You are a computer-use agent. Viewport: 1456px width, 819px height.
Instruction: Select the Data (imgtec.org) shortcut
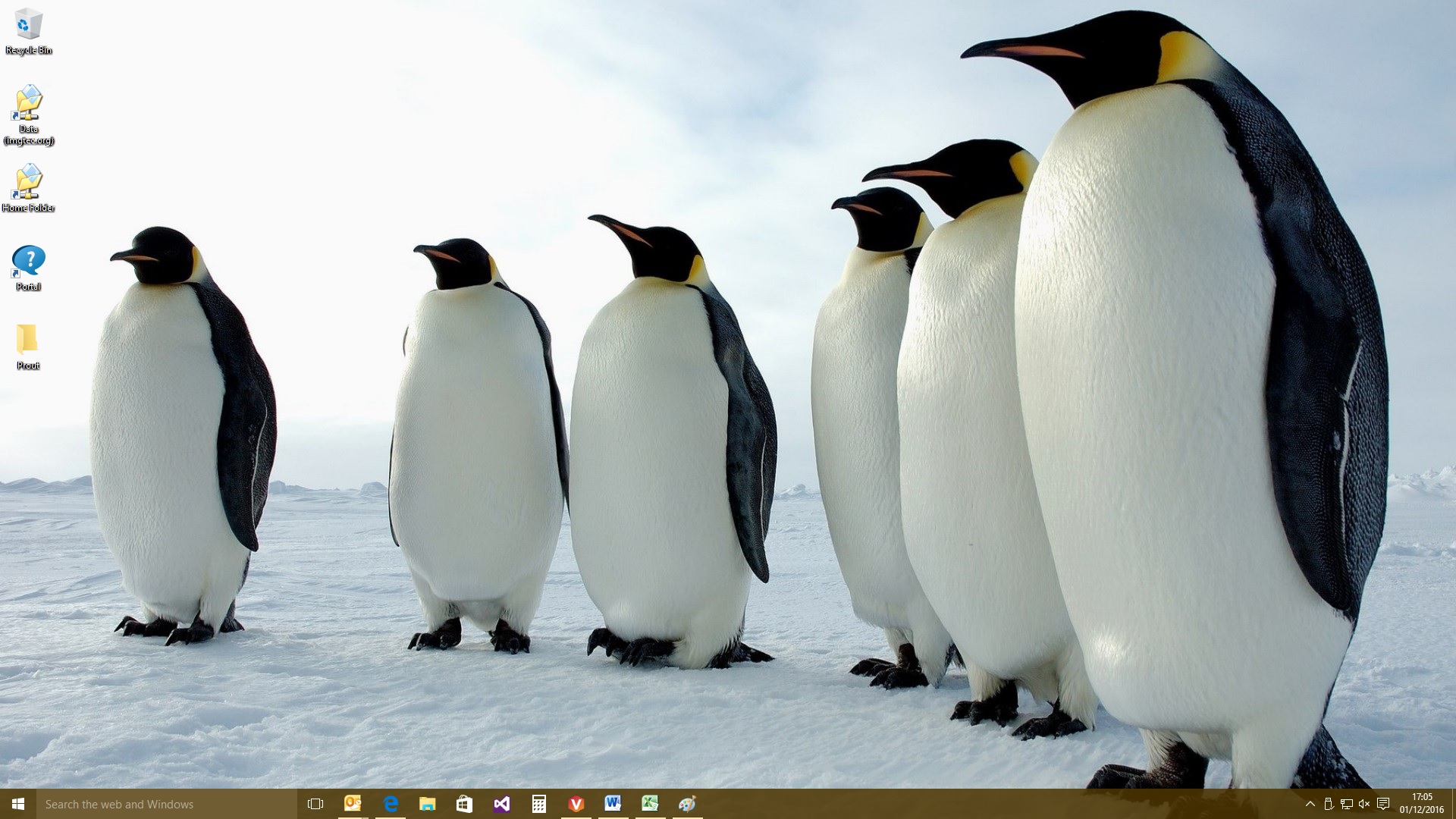click(28, 105)
